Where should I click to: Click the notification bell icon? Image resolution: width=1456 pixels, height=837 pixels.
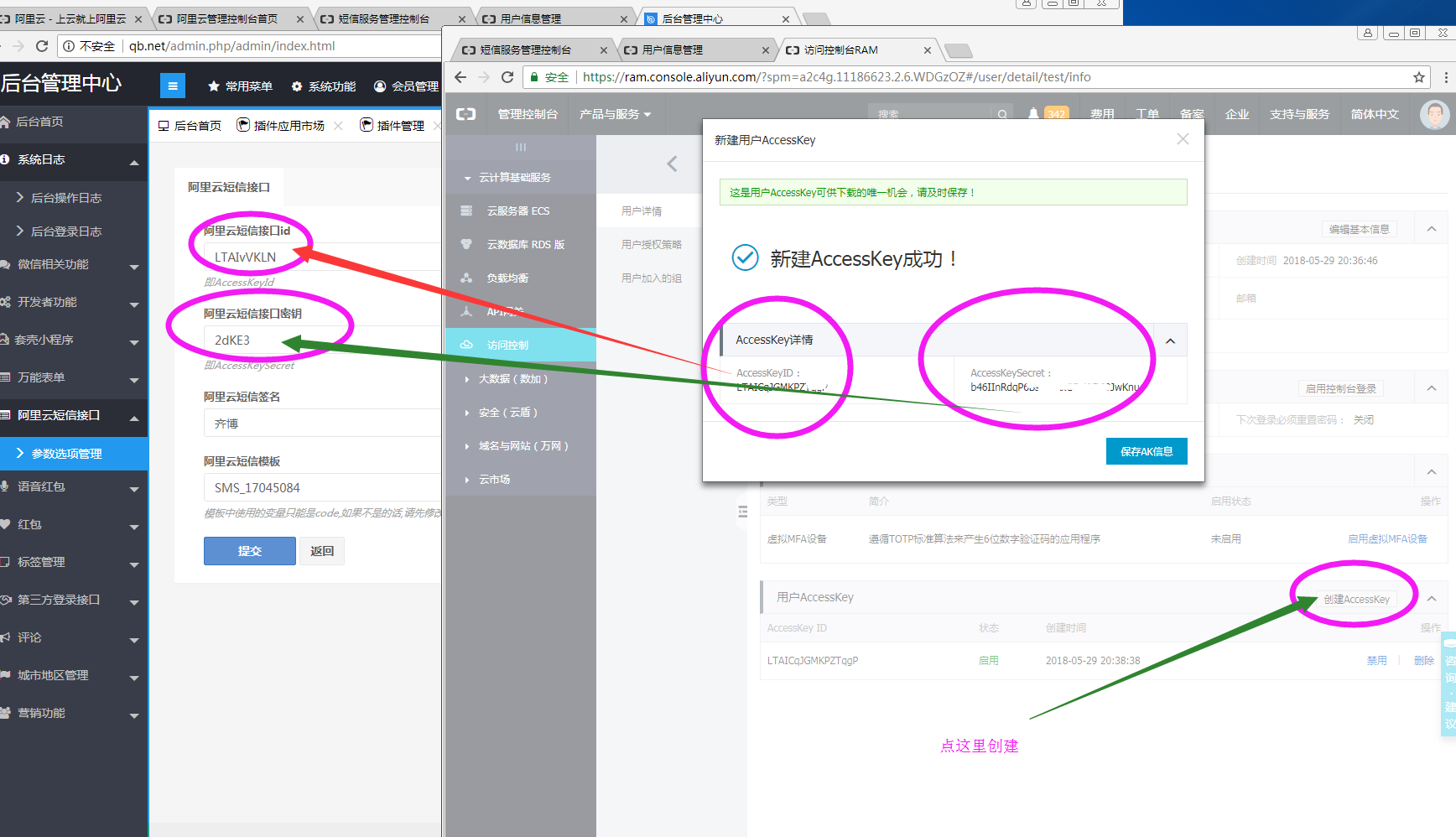point(1033,114)
